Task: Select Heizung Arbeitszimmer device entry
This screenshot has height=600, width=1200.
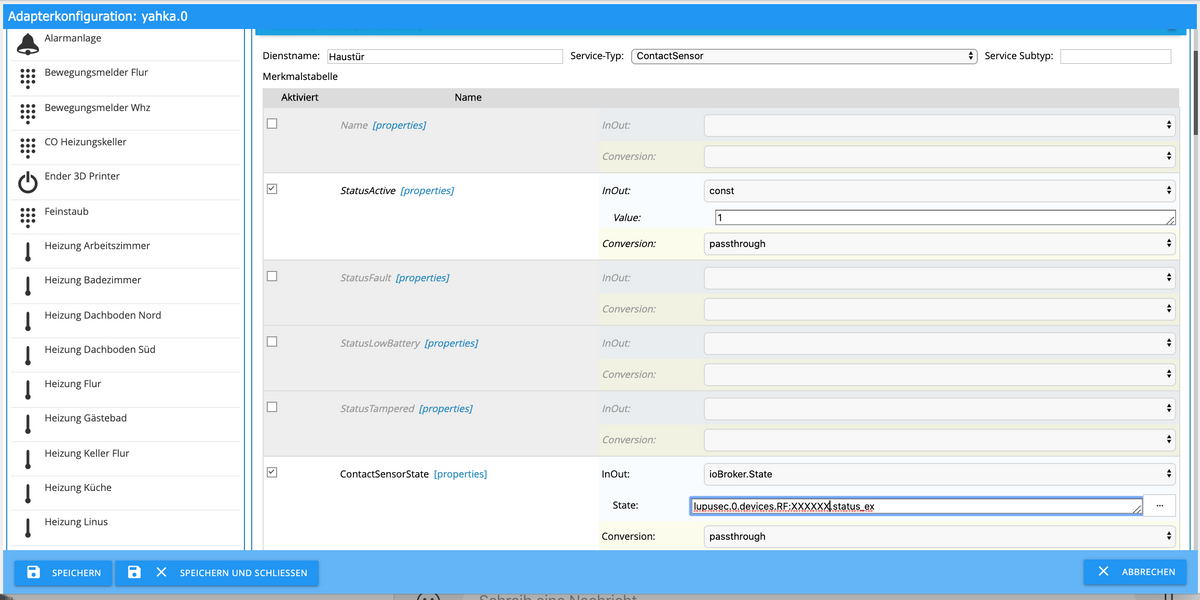Action: pyautogui.click(x=127, y=252)
